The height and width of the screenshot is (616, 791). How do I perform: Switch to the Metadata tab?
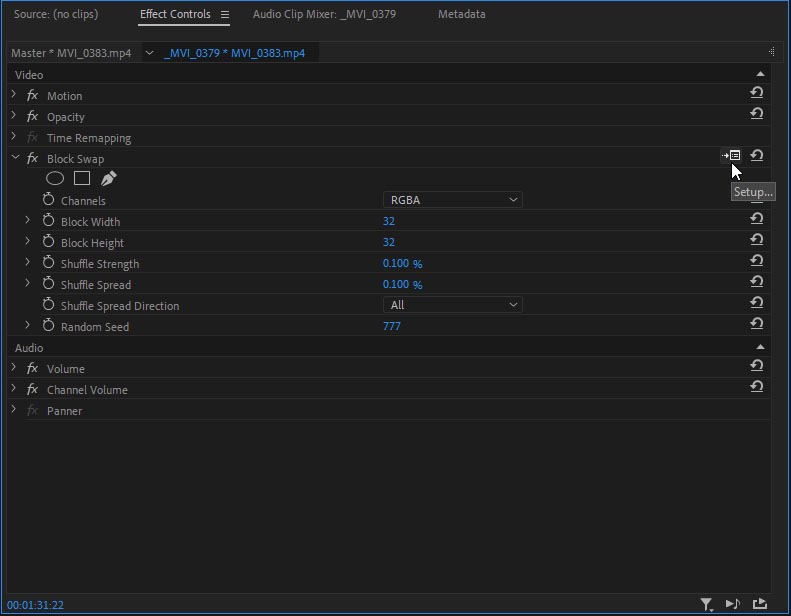coord(461,15)
